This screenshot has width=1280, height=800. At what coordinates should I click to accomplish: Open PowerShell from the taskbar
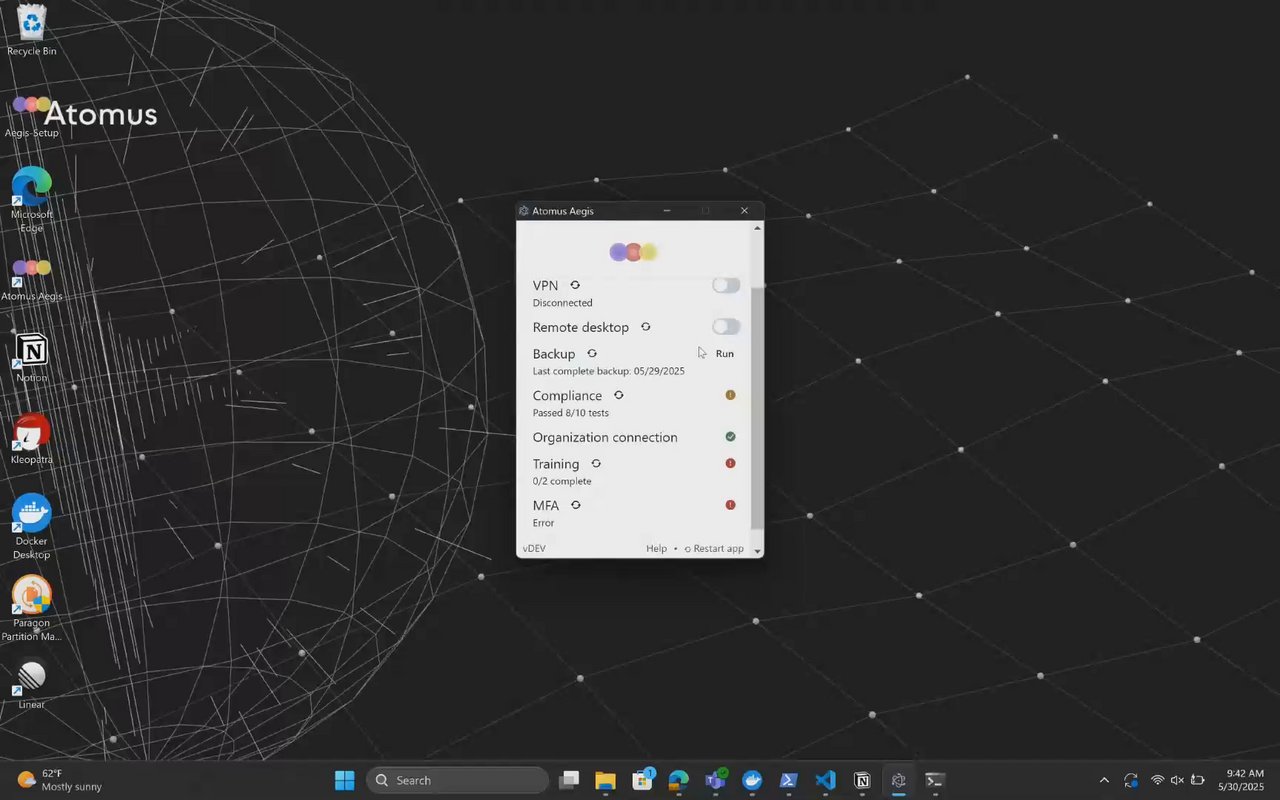[x=788, y=780]
